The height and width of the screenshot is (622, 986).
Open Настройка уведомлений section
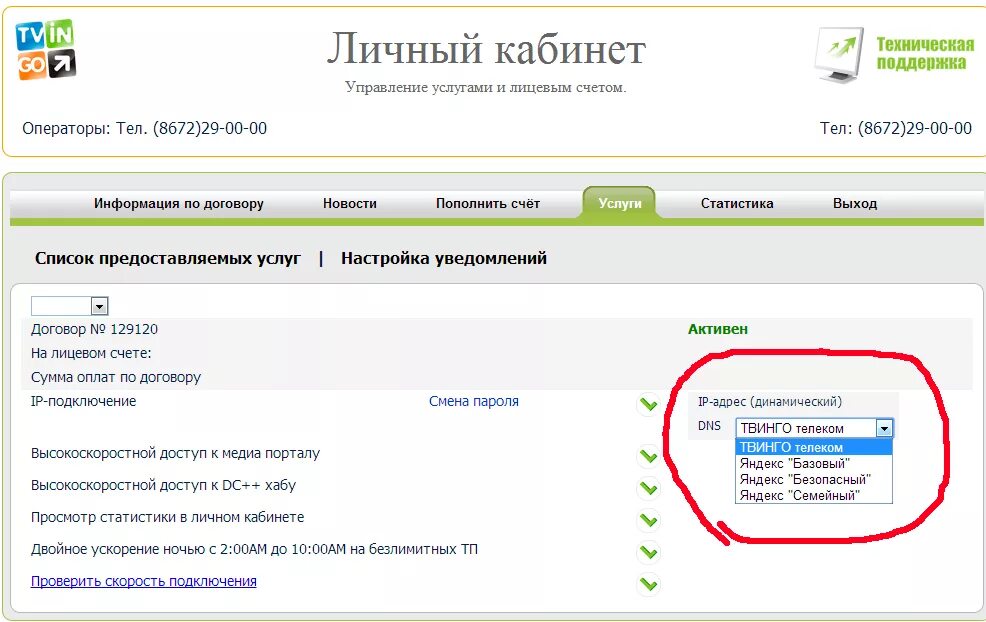(444, 258)
